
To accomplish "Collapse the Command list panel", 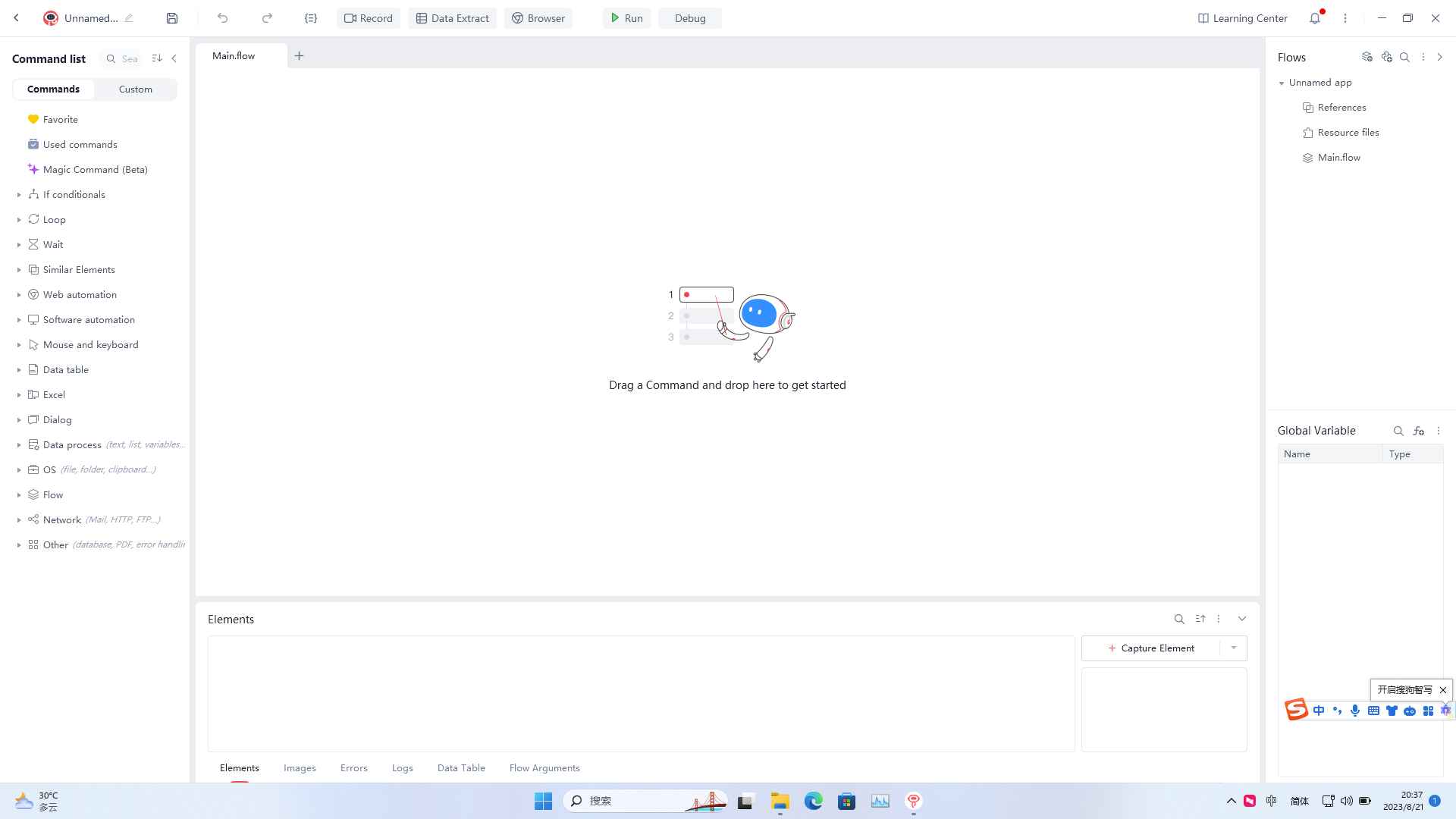I will coord(174,58).
